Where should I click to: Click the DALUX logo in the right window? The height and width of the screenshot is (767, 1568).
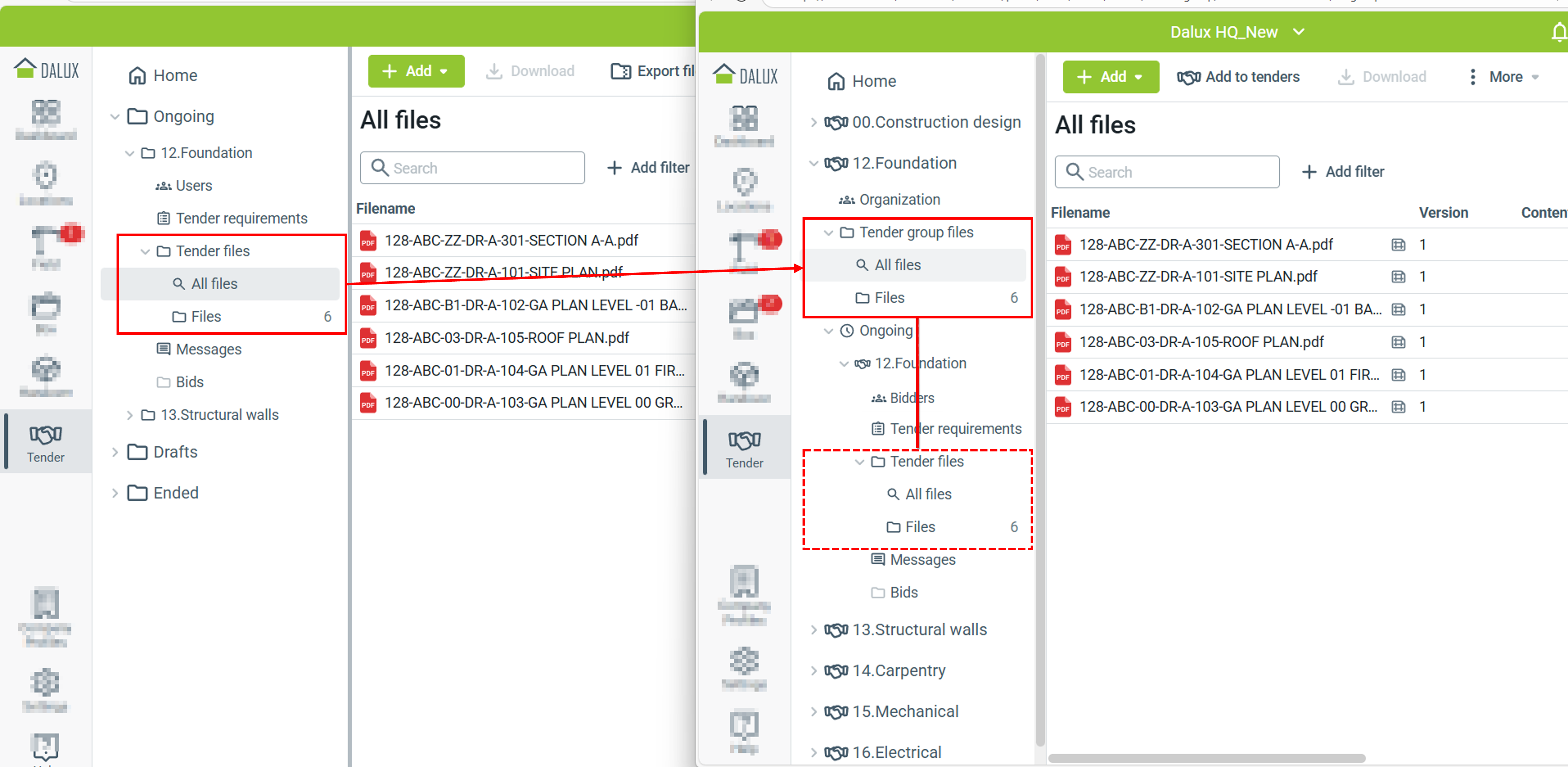coord(745,75)
